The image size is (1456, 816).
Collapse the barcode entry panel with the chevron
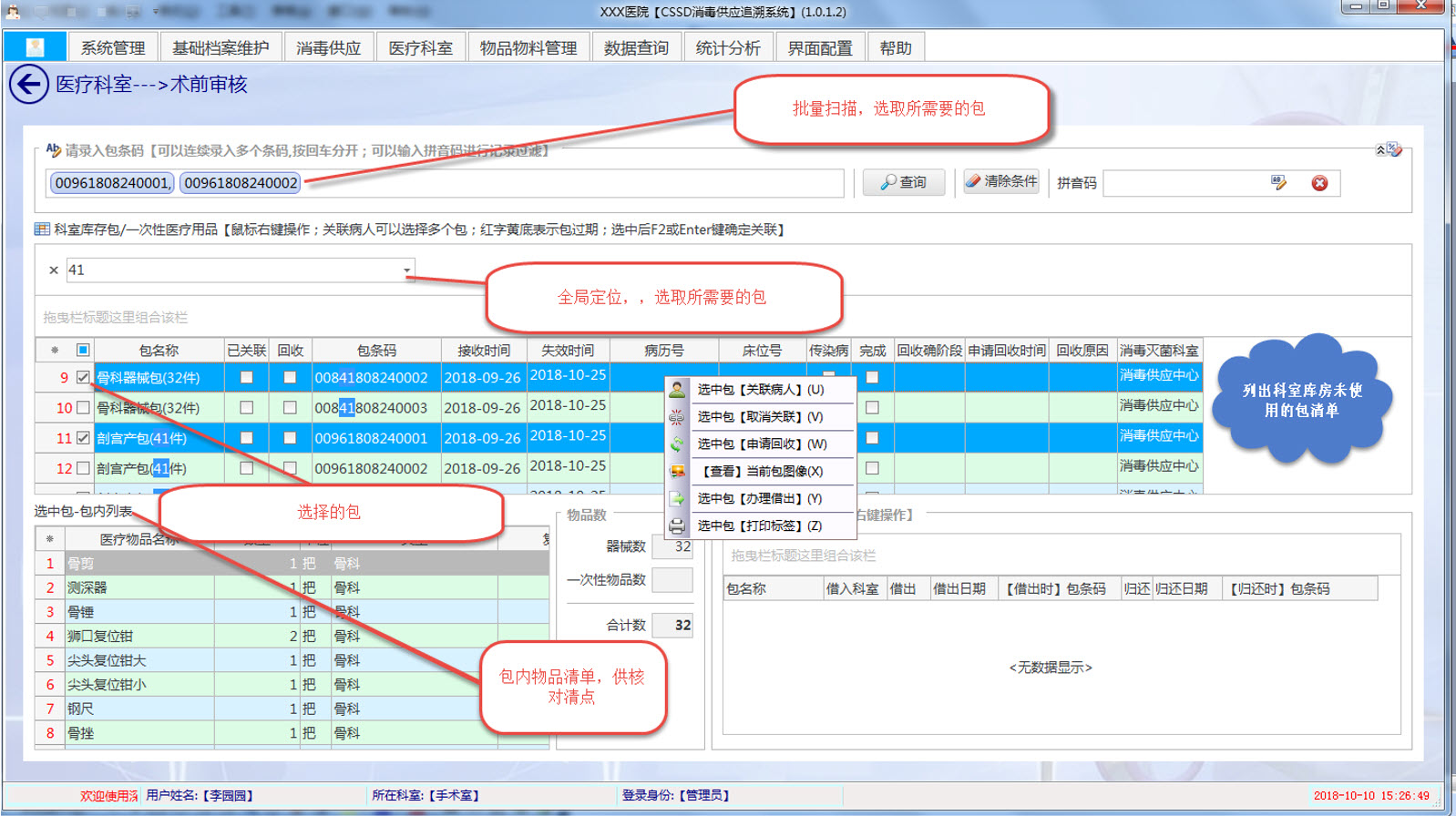click(x=1380, y=149)
